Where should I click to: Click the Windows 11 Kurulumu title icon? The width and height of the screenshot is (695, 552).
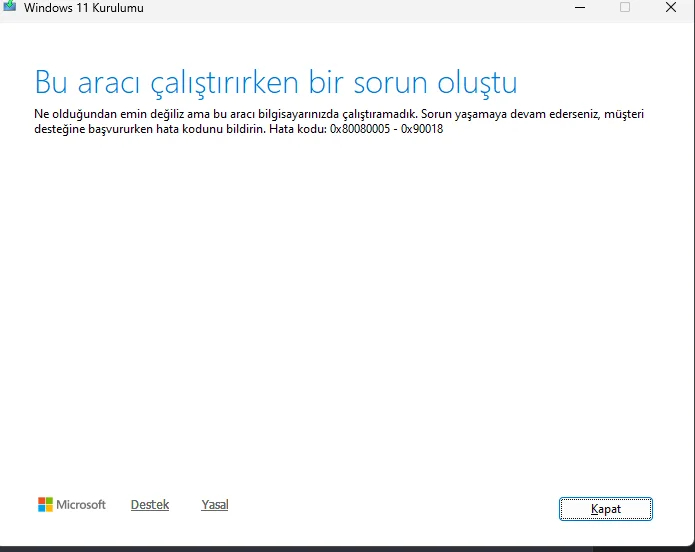(9, 6)
